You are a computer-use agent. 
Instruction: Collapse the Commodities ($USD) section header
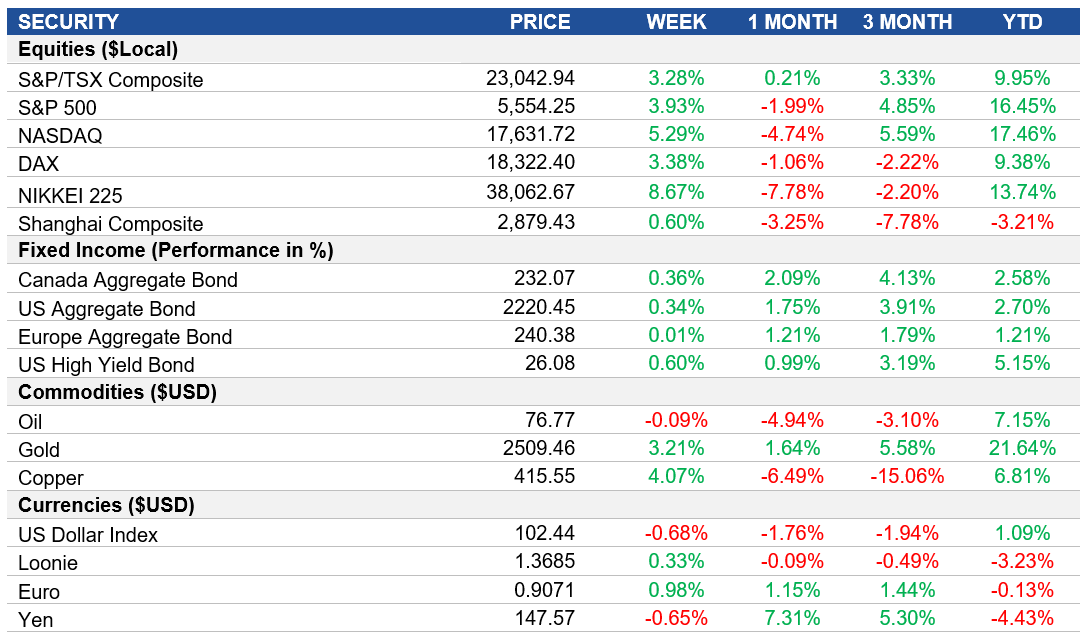[104, 392]
